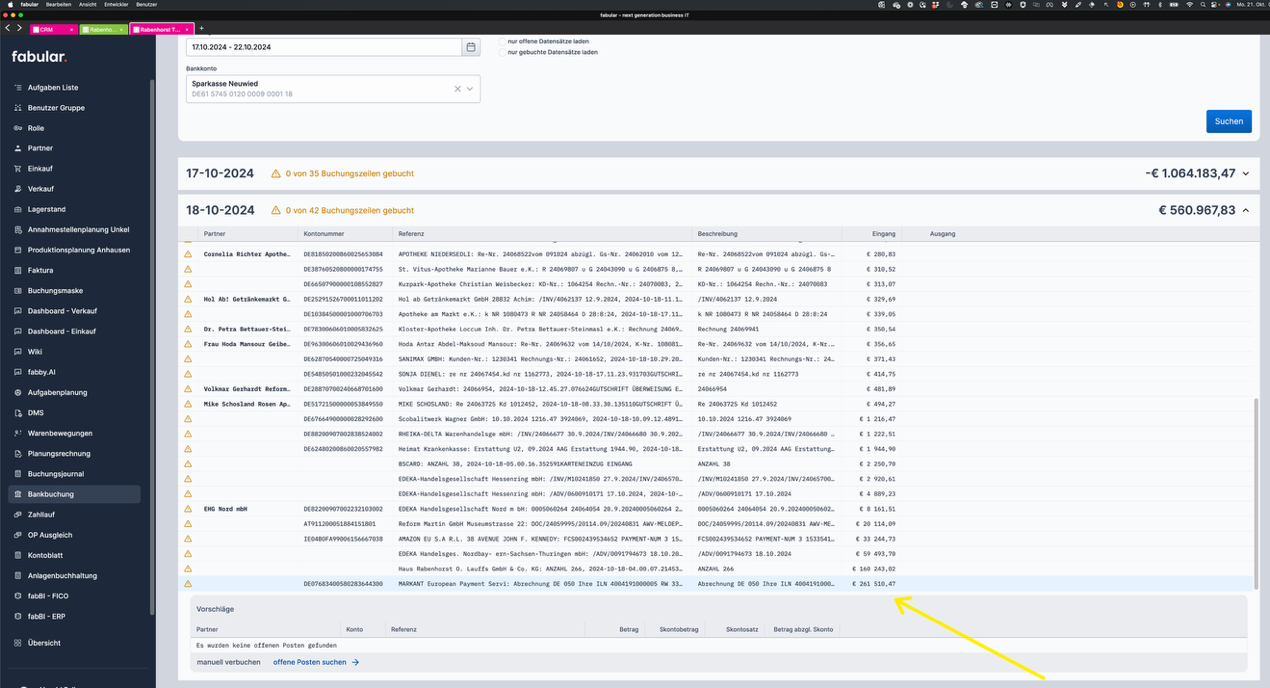Open the calendar icon in the date field

click(x=469, y=46)
